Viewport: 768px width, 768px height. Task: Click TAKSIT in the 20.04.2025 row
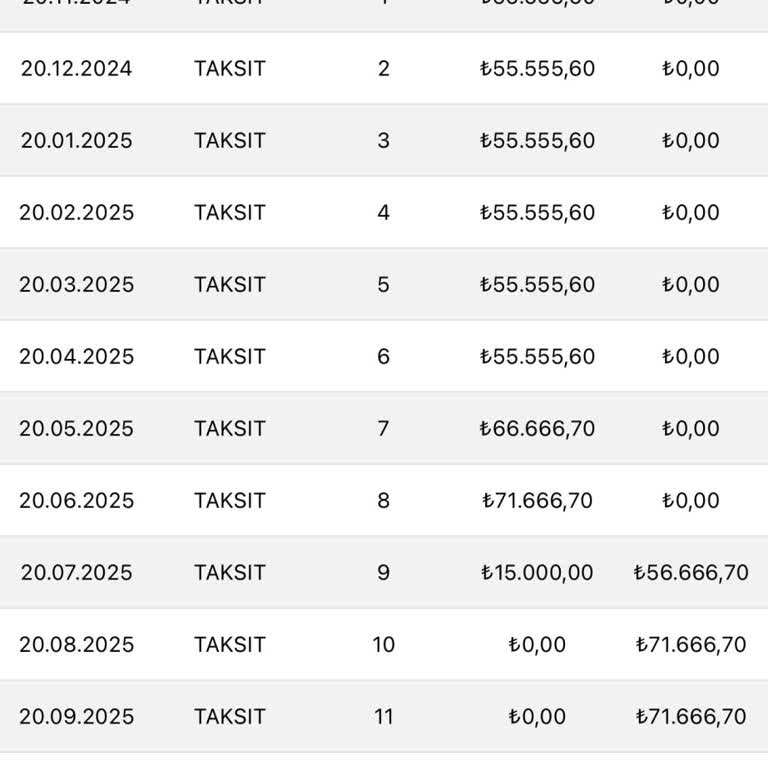(x=230, y=357)
